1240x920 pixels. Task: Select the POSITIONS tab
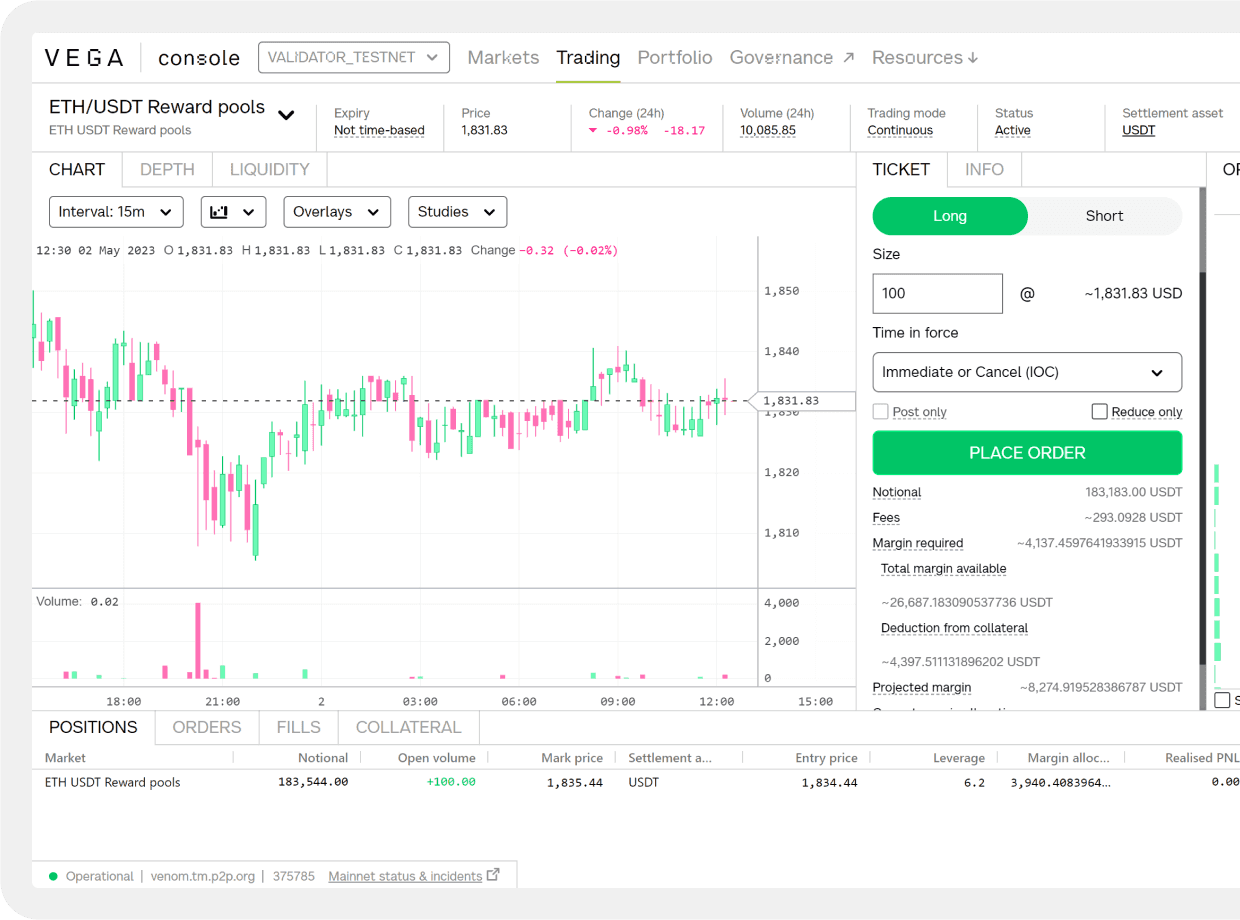click(x=93, y=727)
